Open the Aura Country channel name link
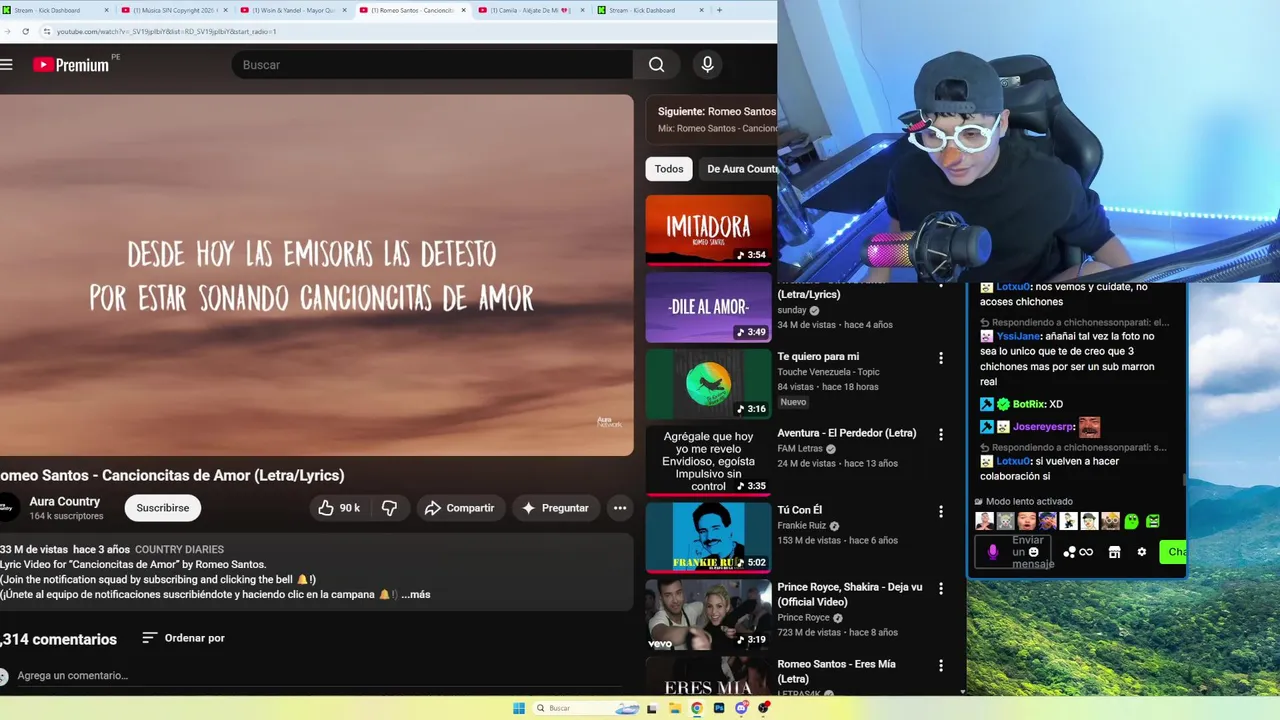This screenshot has height=720, width=1280. tap(65, 501)
